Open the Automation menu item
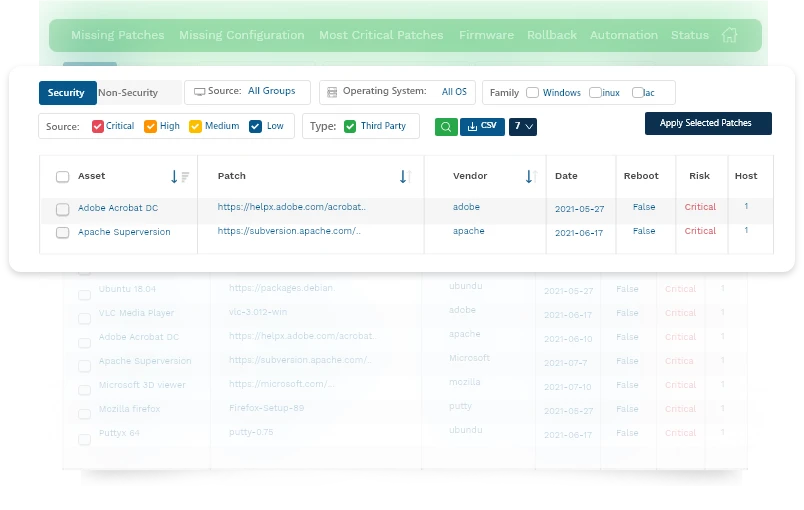804x510 pixels. [x=624, y=35]
